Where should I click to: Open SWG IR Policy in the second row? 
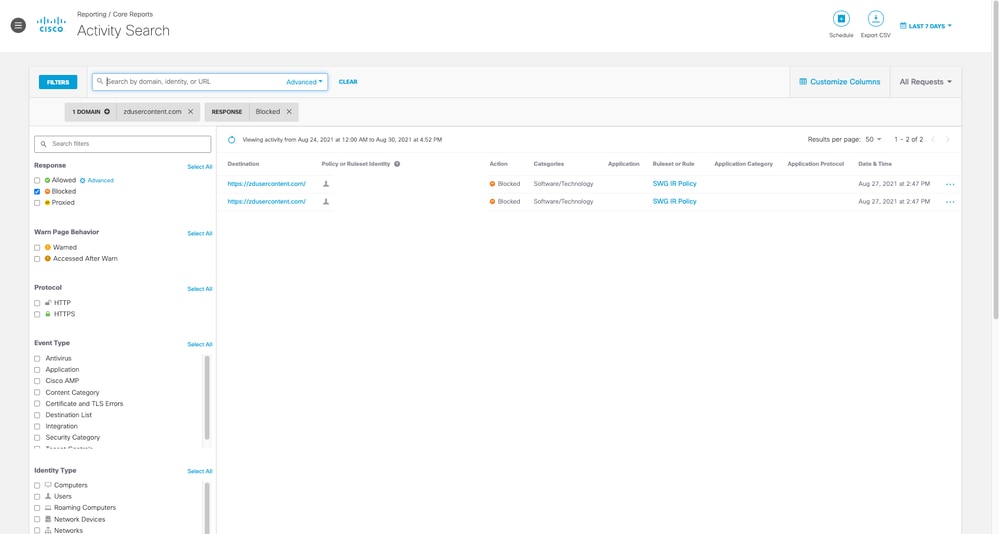pos(674,201)
